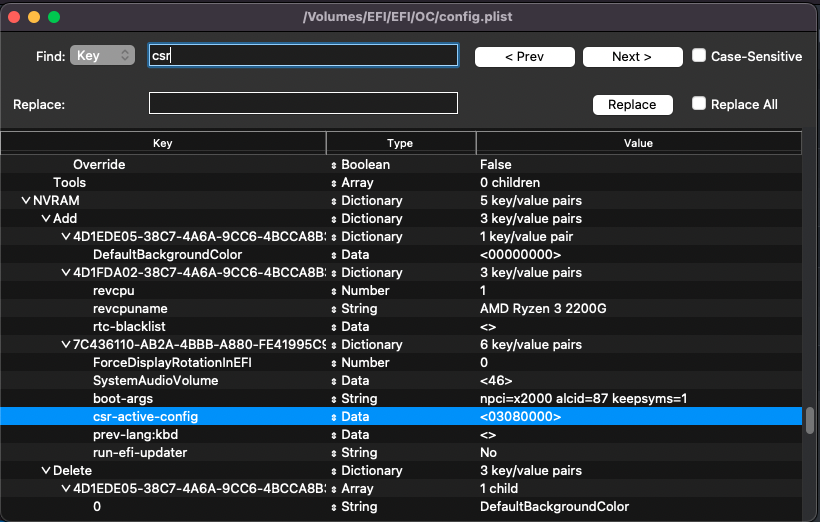The image size is (820, 522).
Task: Collapse the NVRAM dictionary node
Action: (x=26, y=200)
